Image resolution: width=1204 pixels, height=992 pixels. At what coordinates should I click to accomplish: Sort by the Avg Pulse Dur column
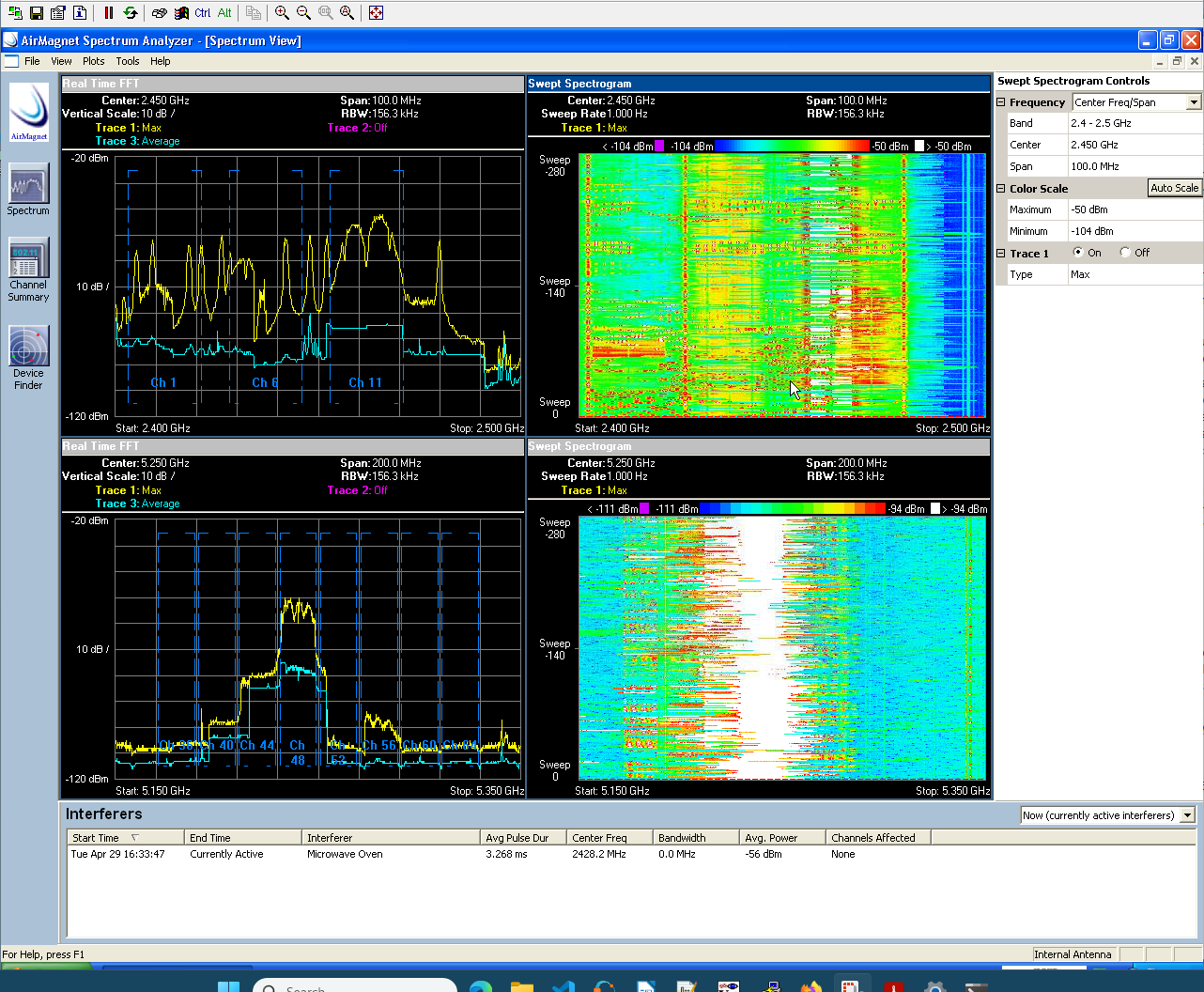click(523, 838)
